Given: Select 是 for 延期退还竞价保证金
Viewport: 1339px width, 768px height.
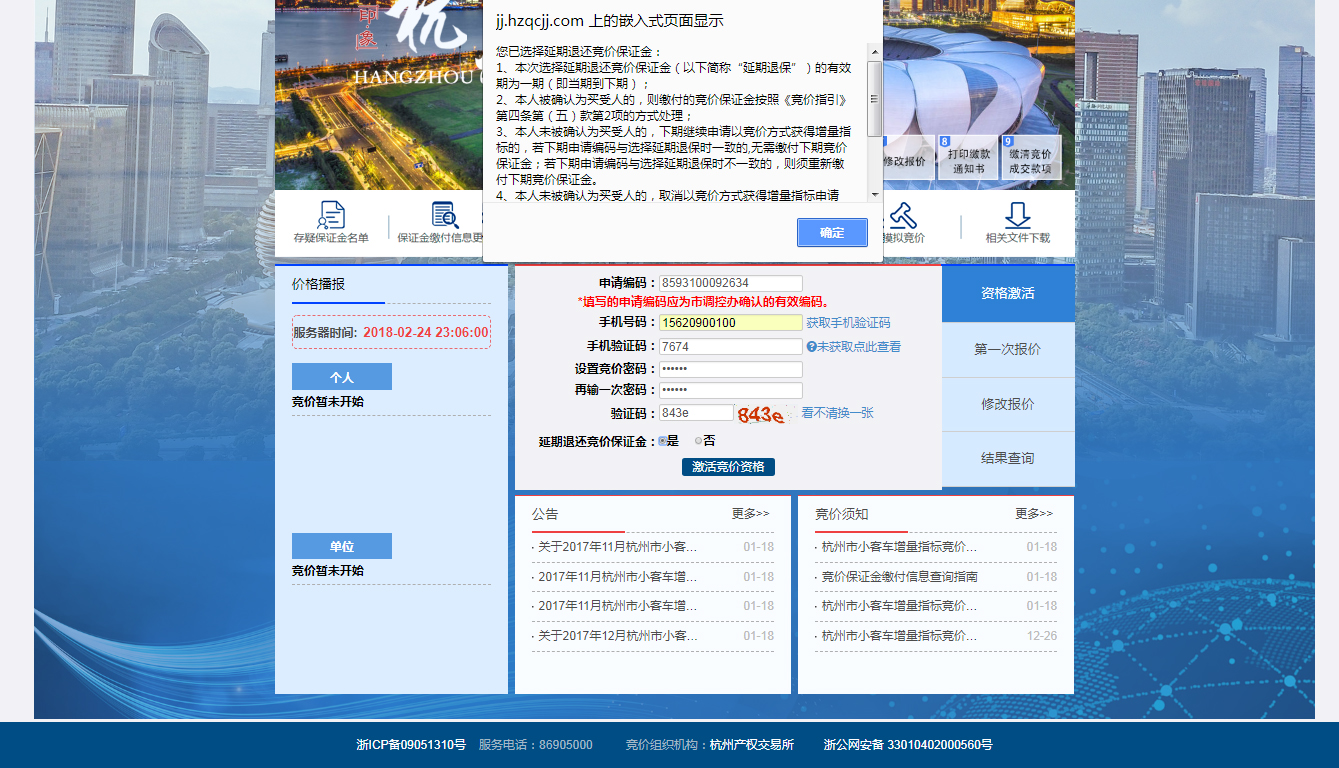Looking at the screenshot, I should [x=662, y=441].
